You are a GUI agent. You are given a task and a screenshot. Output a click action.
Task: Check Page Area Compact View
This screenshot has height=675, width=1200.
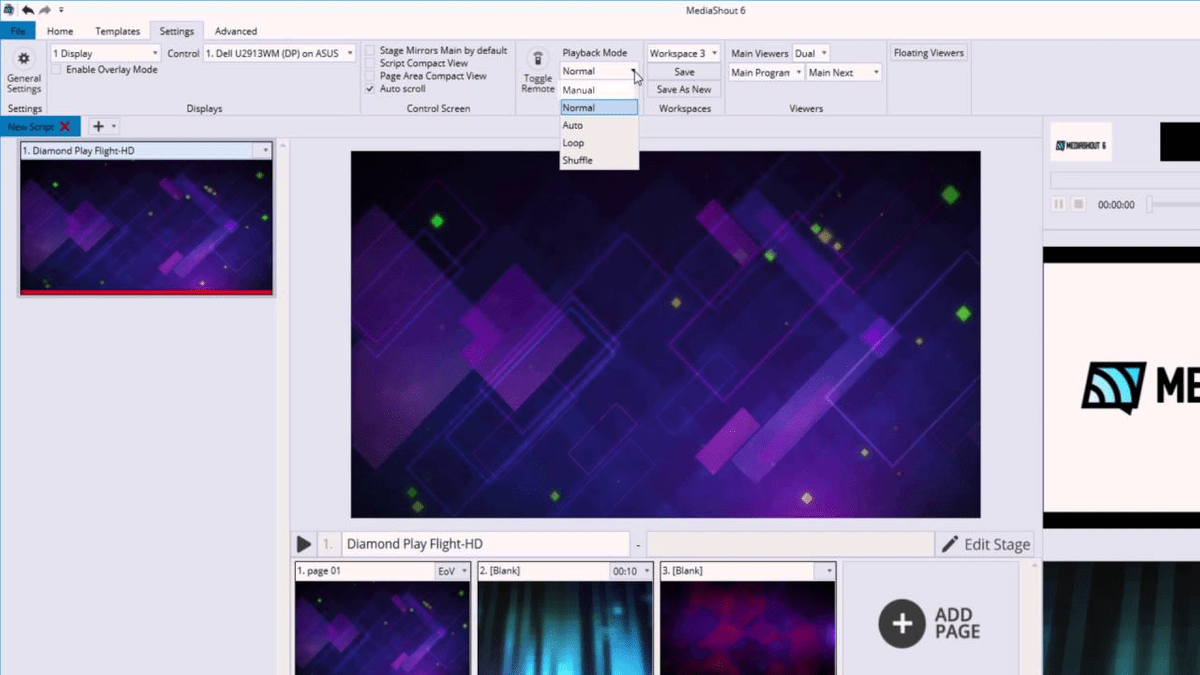[x=371, y=76]
